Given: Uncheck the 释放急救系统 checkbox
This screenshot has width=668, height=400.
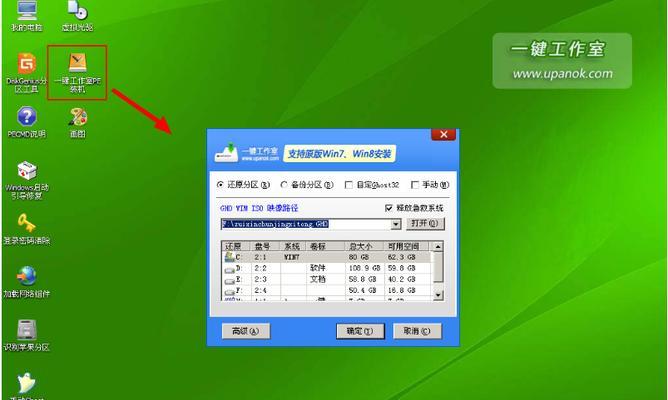Looking at the screenshot, I should (x=389, y=208).
